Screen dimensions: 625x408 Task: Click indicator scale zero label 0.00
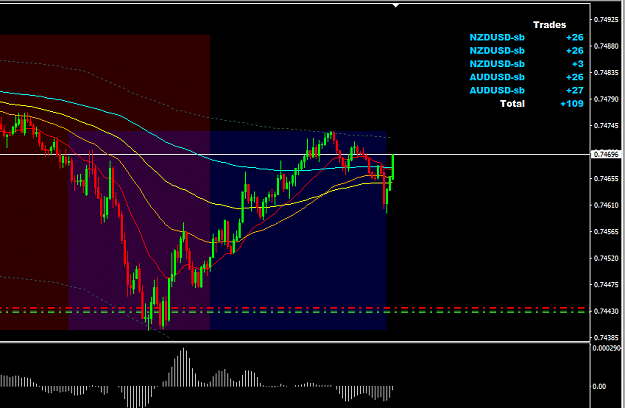(599, 386)
